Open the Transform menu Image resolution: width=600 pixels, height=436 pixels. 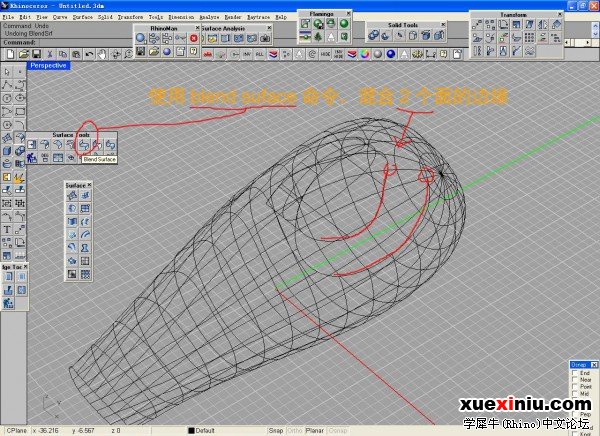pos(130,17)
